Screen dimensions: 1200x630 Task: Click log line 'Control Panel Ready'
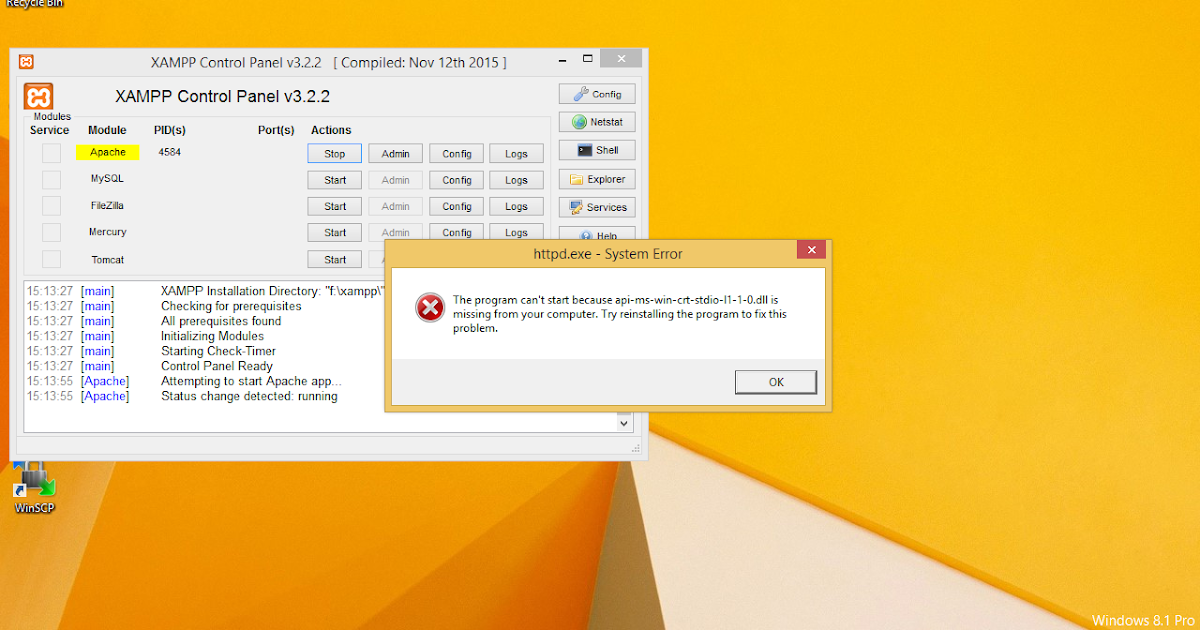[216, 366]
